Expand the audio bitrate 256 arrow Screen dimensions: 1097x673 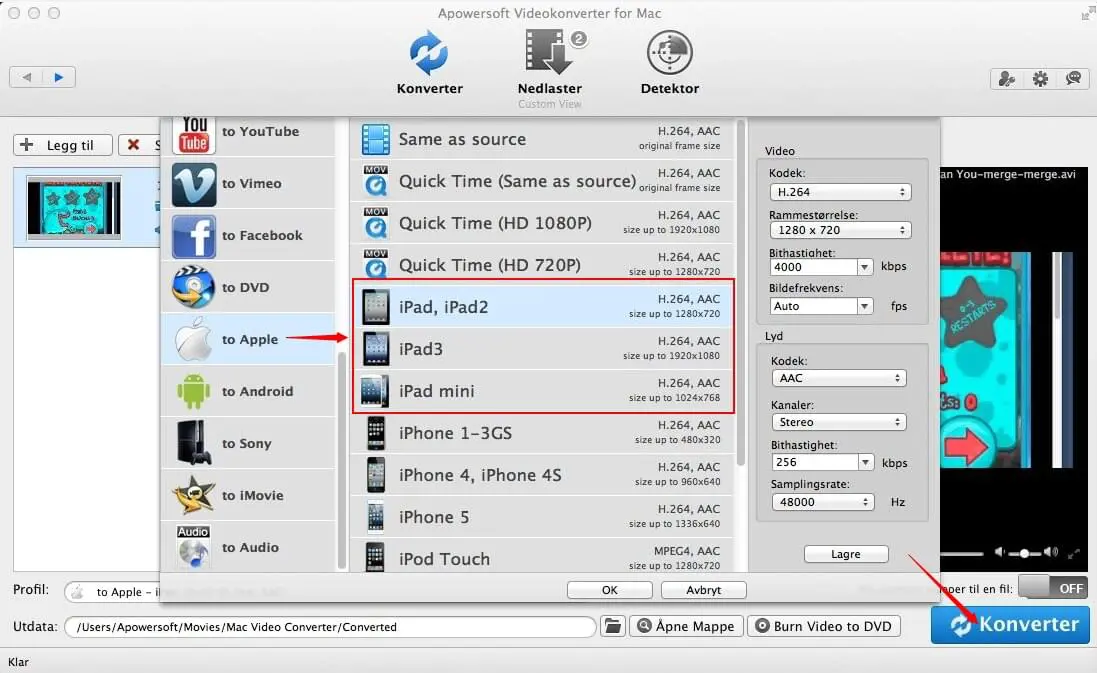(x=865, y=462)
